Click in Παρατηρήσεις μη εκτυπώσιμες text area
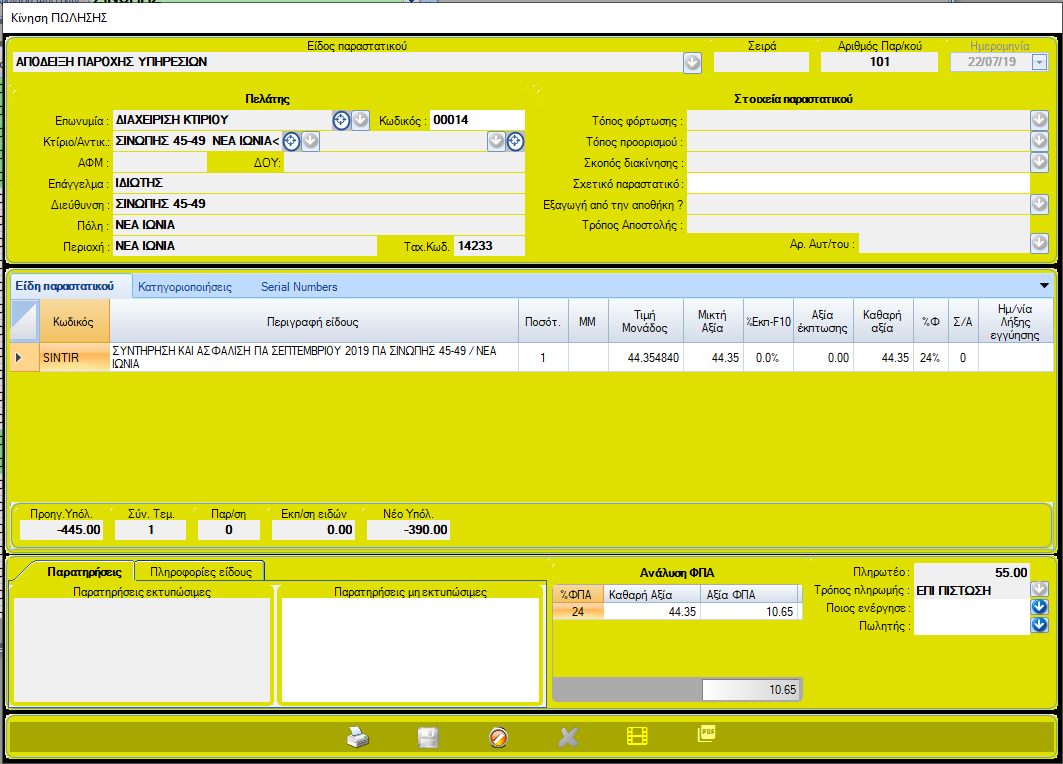Screen dimensions: 1063x764 pos(410,650)
